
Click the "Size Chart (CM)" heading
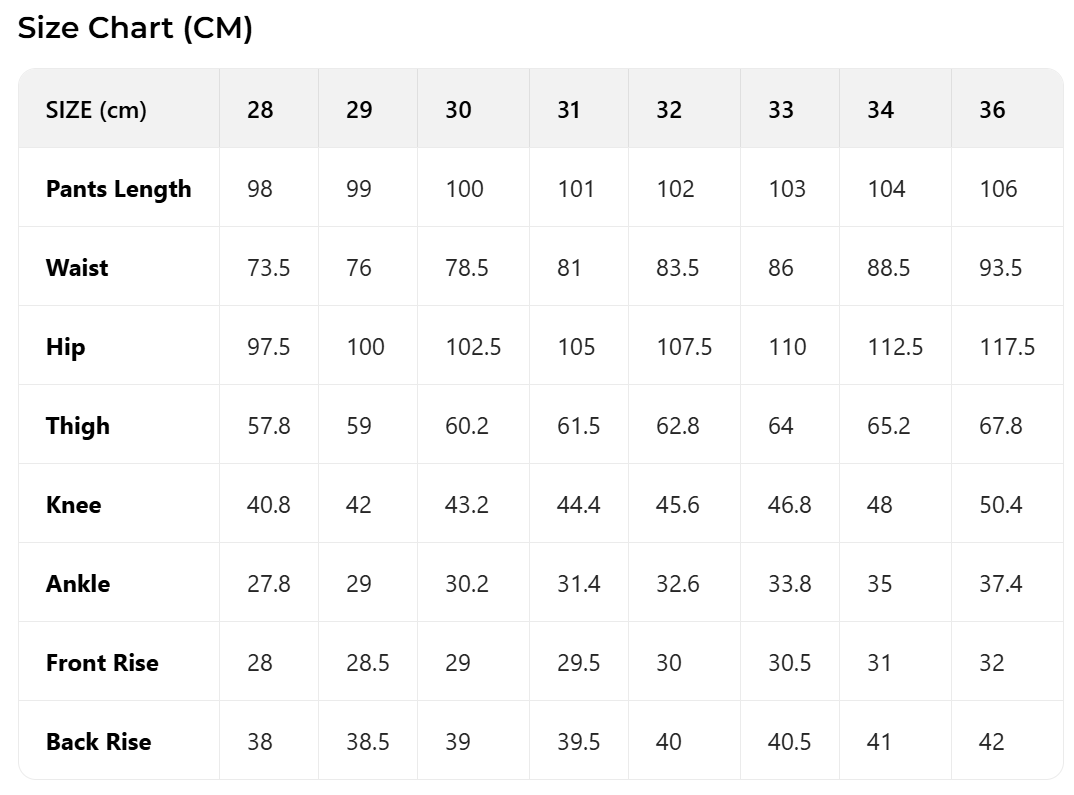pyautogui.click(x=135, y=29)
